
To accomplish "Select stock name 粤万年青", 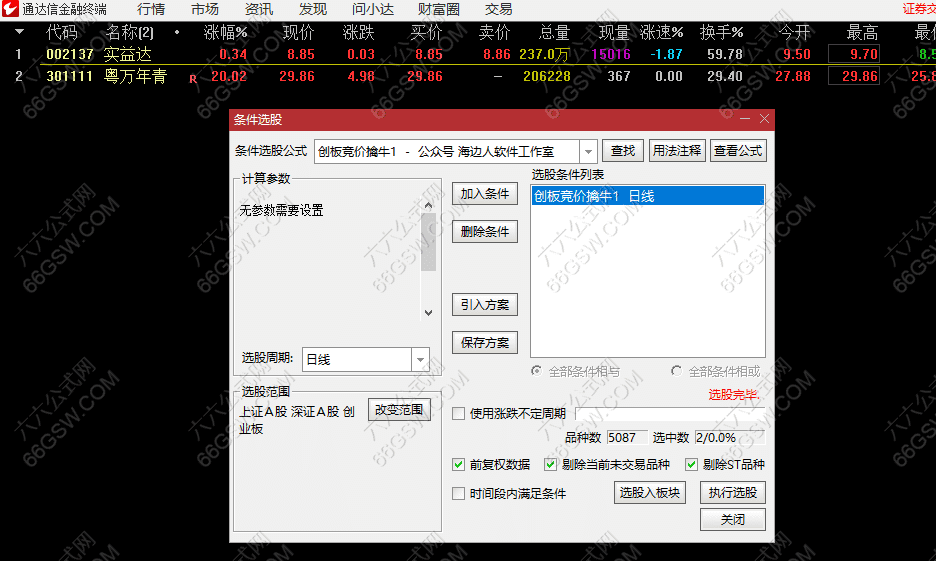I will [136, 76].
